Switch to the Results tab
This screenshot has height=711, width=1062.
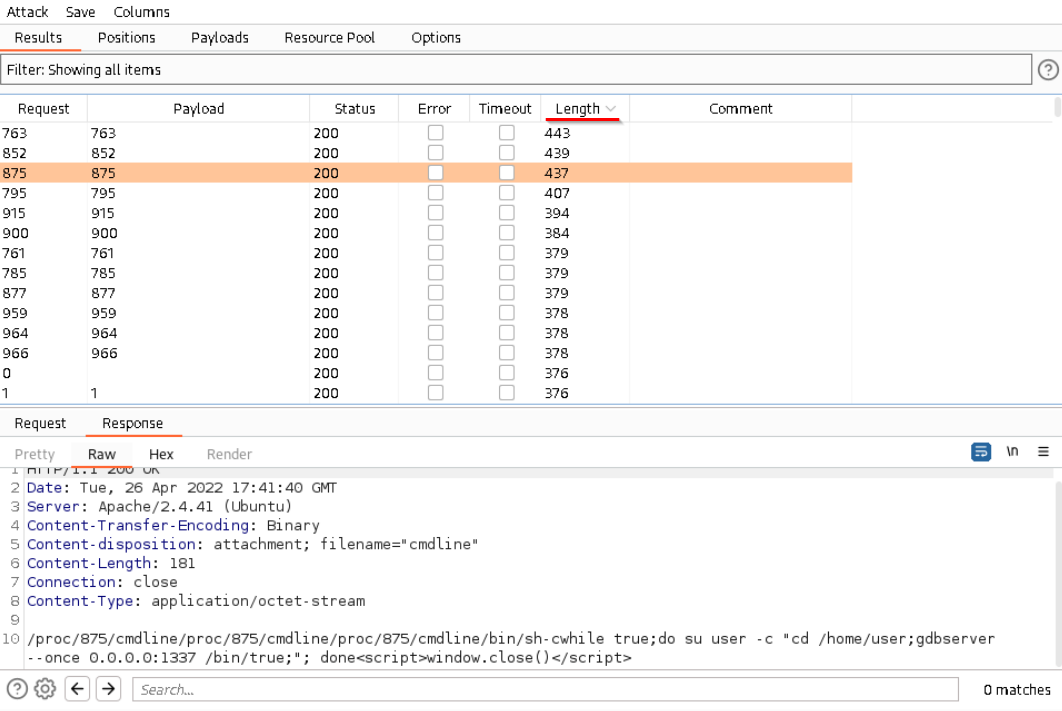click(x=39, y=38)
